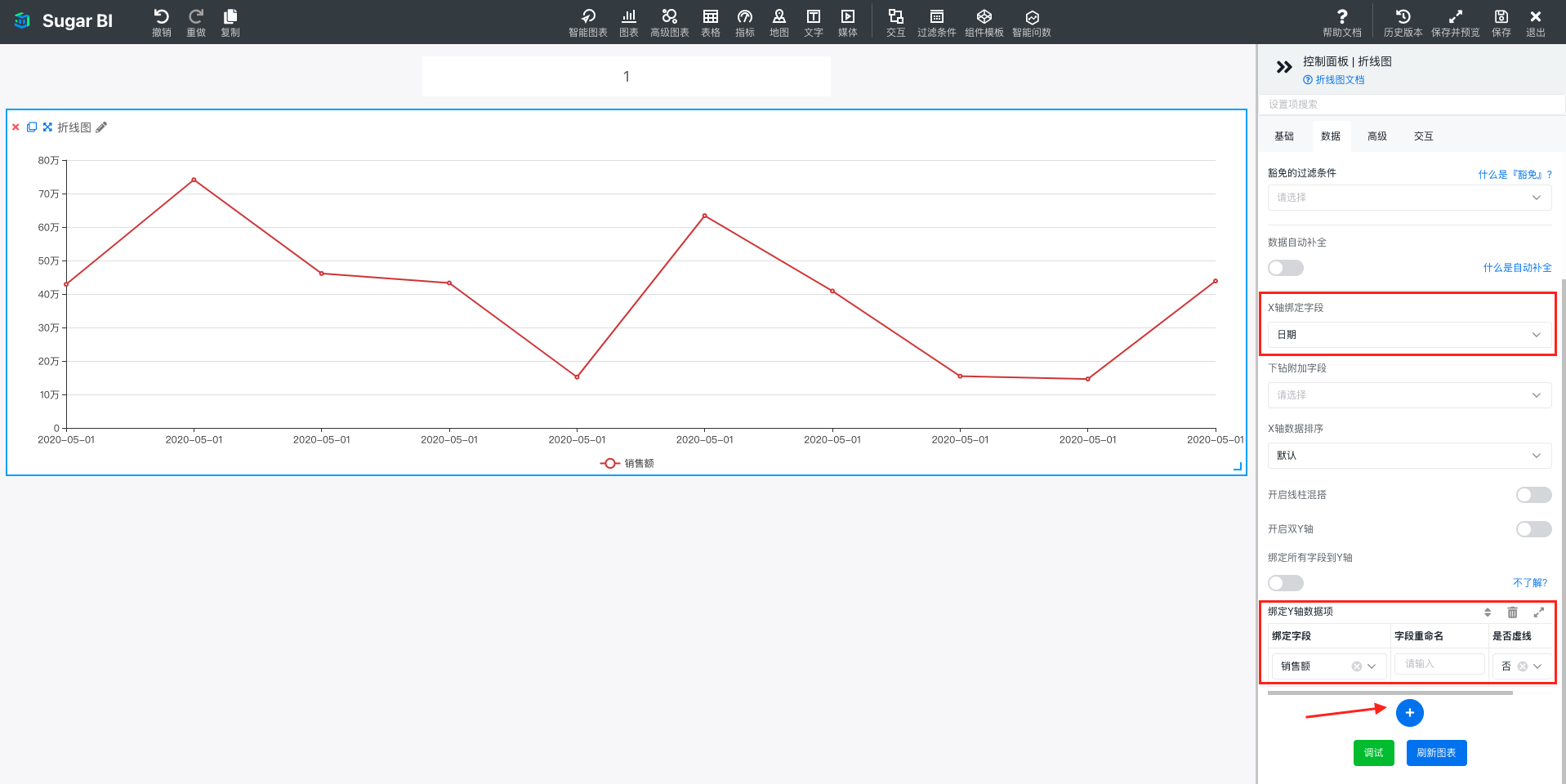
Task: Open the 图表 chart menu
Action: (x=629, y=22)
